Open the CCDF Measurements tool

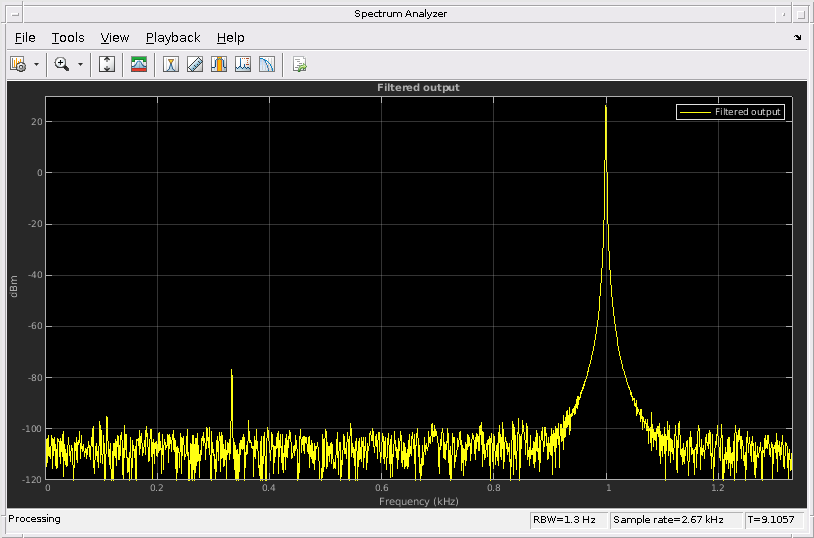(267, 64)
